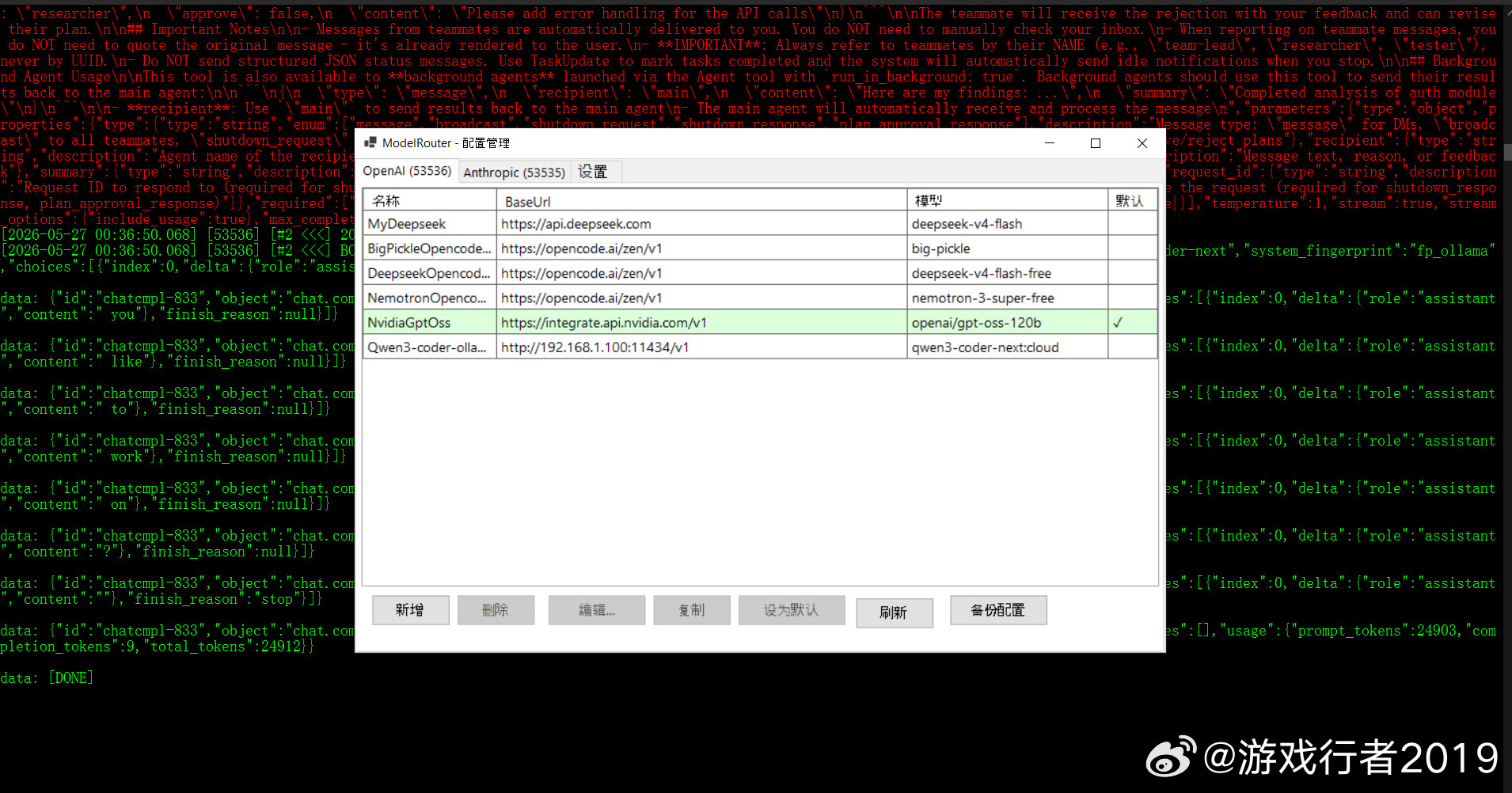Select the MyDeepseek row
The height and width of the screenshot is (793, 1512).
click(760, 224)
